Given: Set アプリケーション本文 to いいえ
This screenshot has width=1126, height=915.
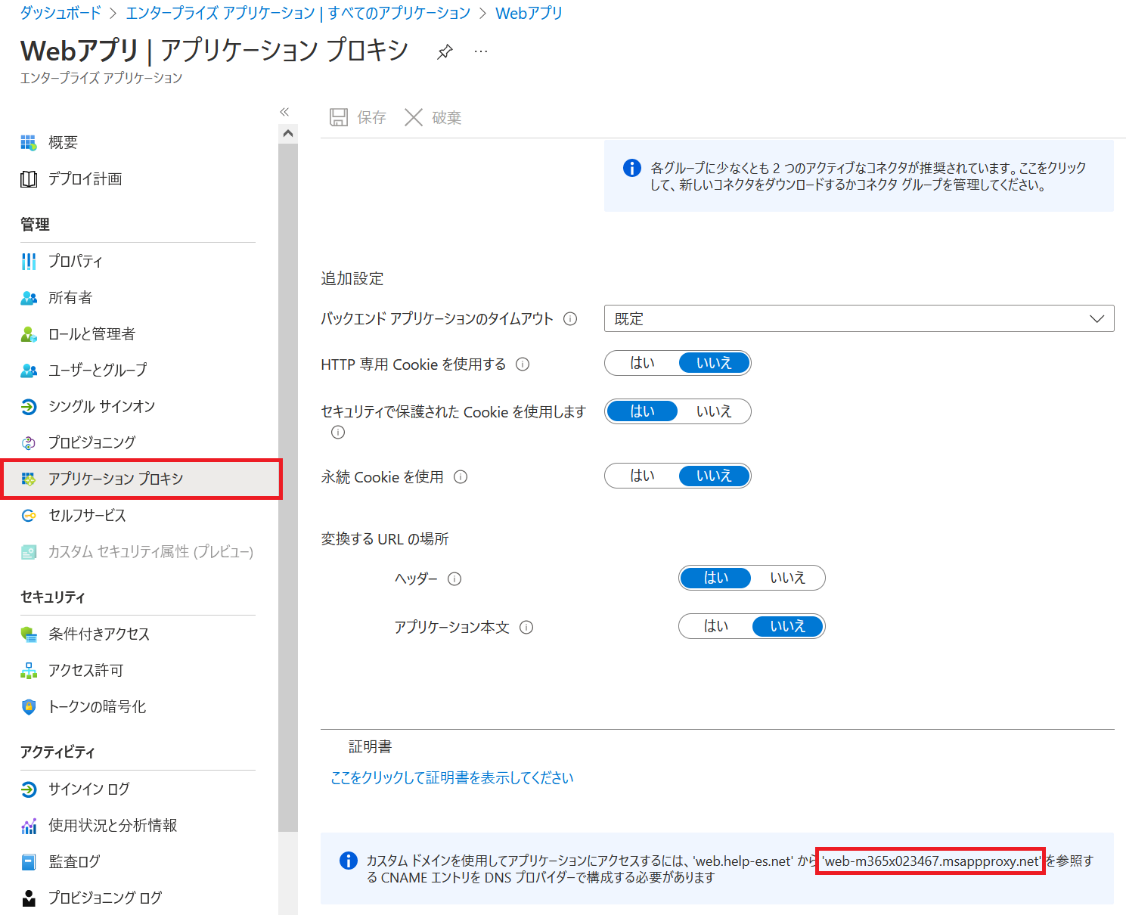Looking at the screenshot, I should tap(788, 626).
